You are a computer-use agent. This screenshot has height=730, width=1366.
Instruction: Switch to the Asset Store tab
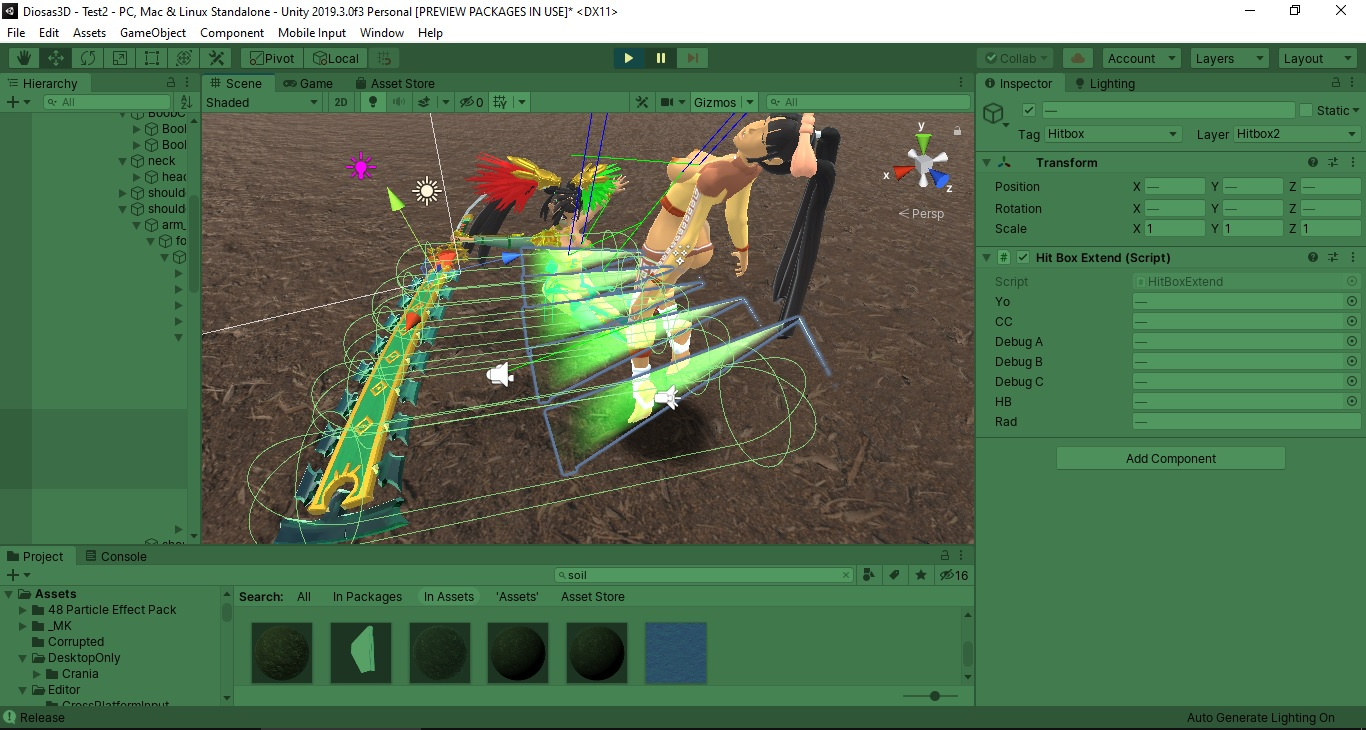(x=395, y=83)
